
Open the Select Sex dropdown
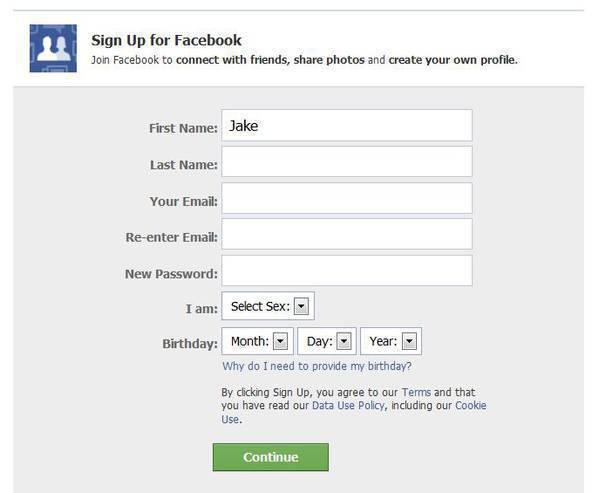[268, 306]
